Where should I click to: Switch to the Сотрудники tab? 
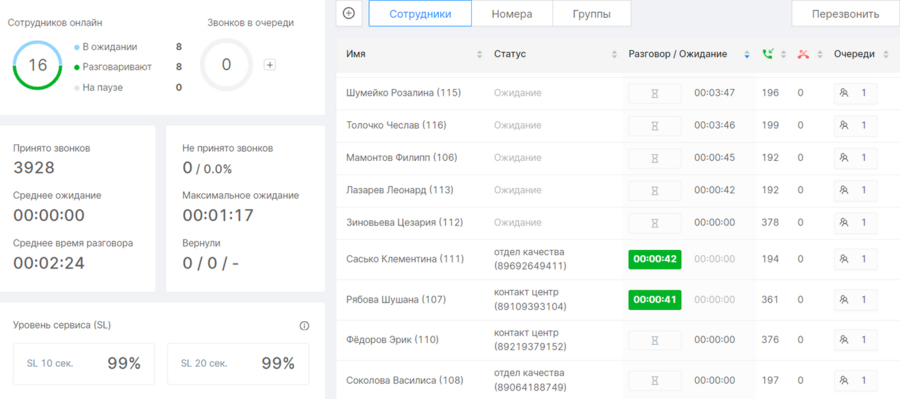click(420, 14)
